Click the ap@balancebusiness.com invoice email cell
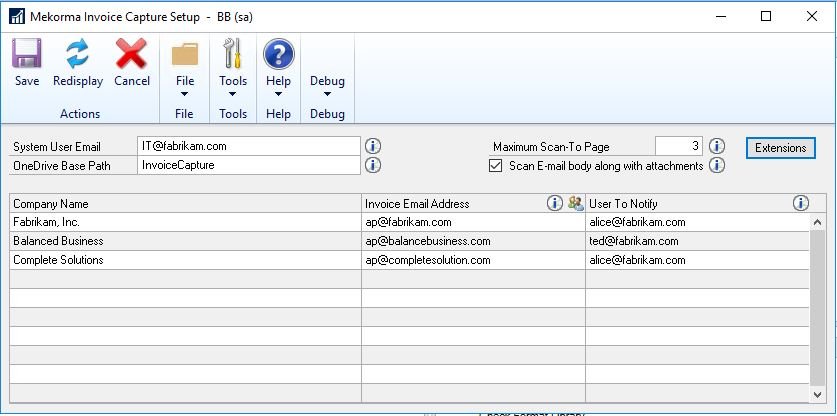 pyautogui.click(x=473, y=241)
